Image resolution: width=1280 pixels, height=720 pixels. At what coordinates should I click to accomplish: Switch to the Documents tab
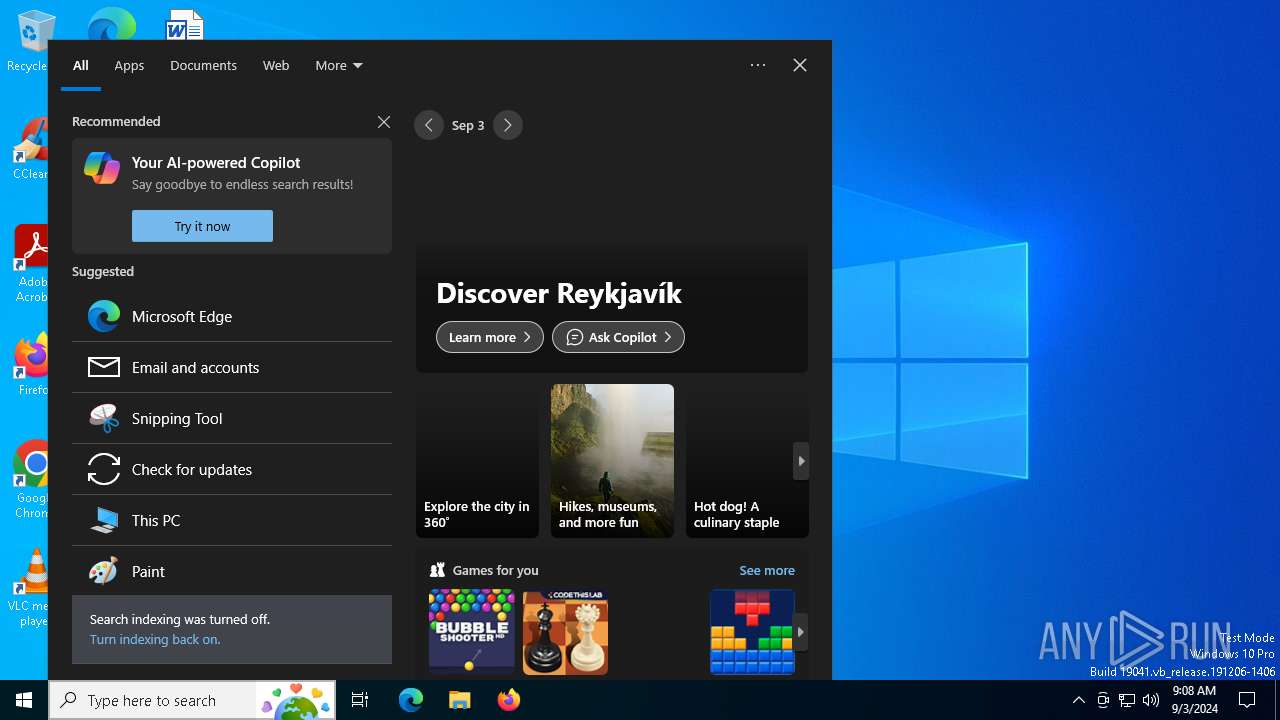[x=203, y=65]
